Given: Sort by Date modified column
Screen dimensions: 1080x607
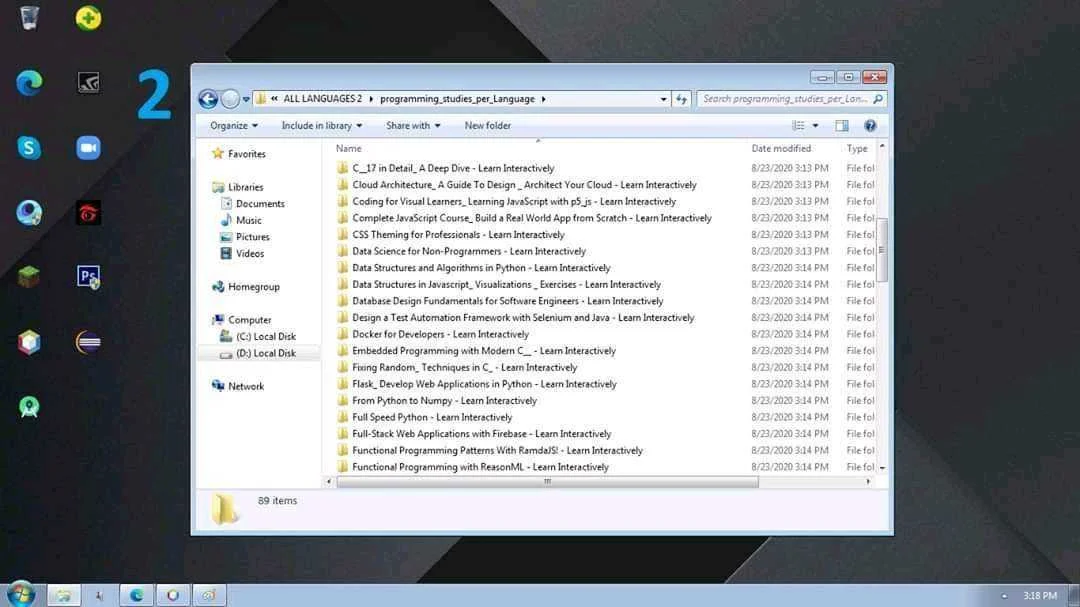Looking at the screenshot, I should tap(781, 148).
